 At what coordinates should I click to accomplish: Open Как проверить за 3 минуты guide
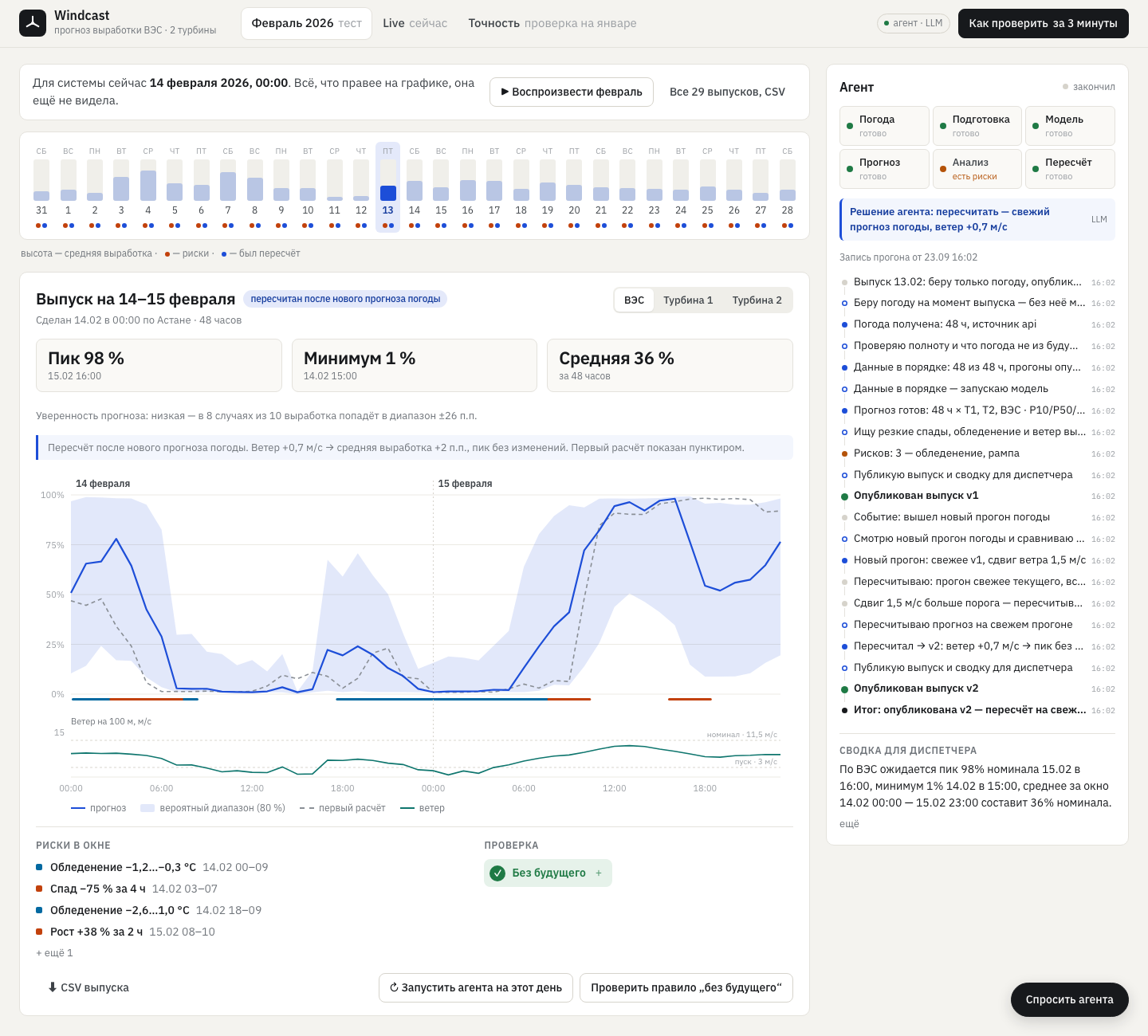pos(1044,24)
